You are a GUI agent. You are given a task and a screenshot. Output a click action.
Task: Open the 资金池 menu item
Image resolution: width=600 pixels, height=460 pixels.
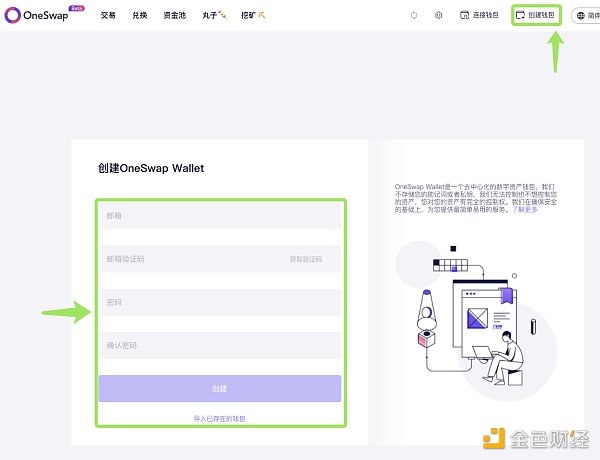(174, 15)
